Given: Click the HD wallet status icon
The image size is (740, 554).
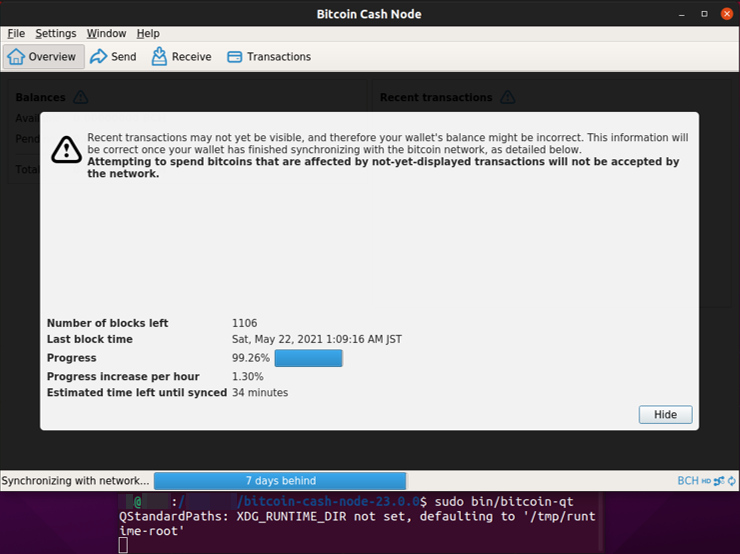Looking at the screenshot, I should (706, 481).
